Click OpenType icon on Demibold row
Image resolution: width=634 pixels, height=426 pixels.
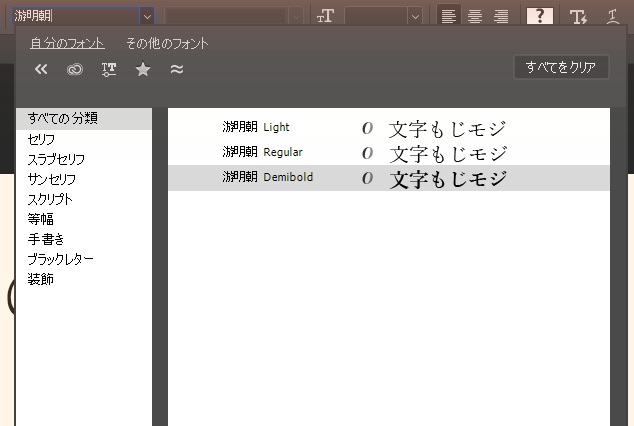pyautogui.click(x=367, y=178)
